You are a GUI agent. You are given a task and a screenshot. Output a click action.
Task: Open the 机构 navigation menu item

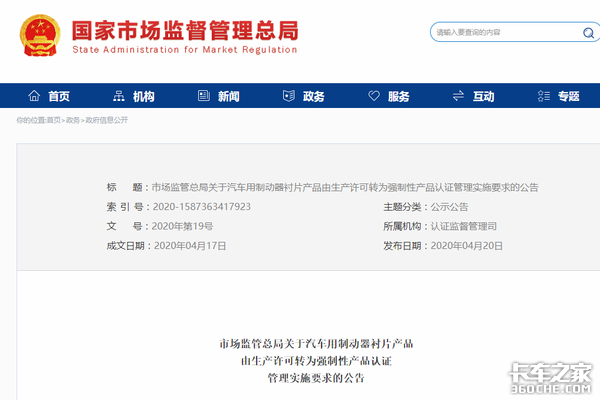[144, 97]
